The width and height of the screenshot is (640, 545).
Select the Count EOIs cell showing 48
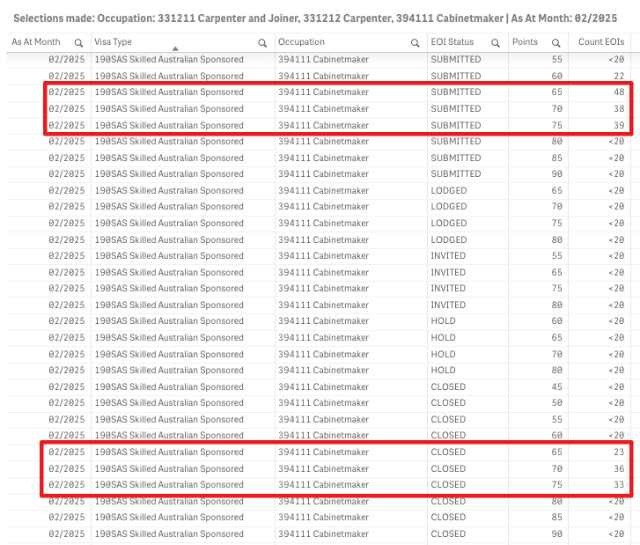click(618, 92)
